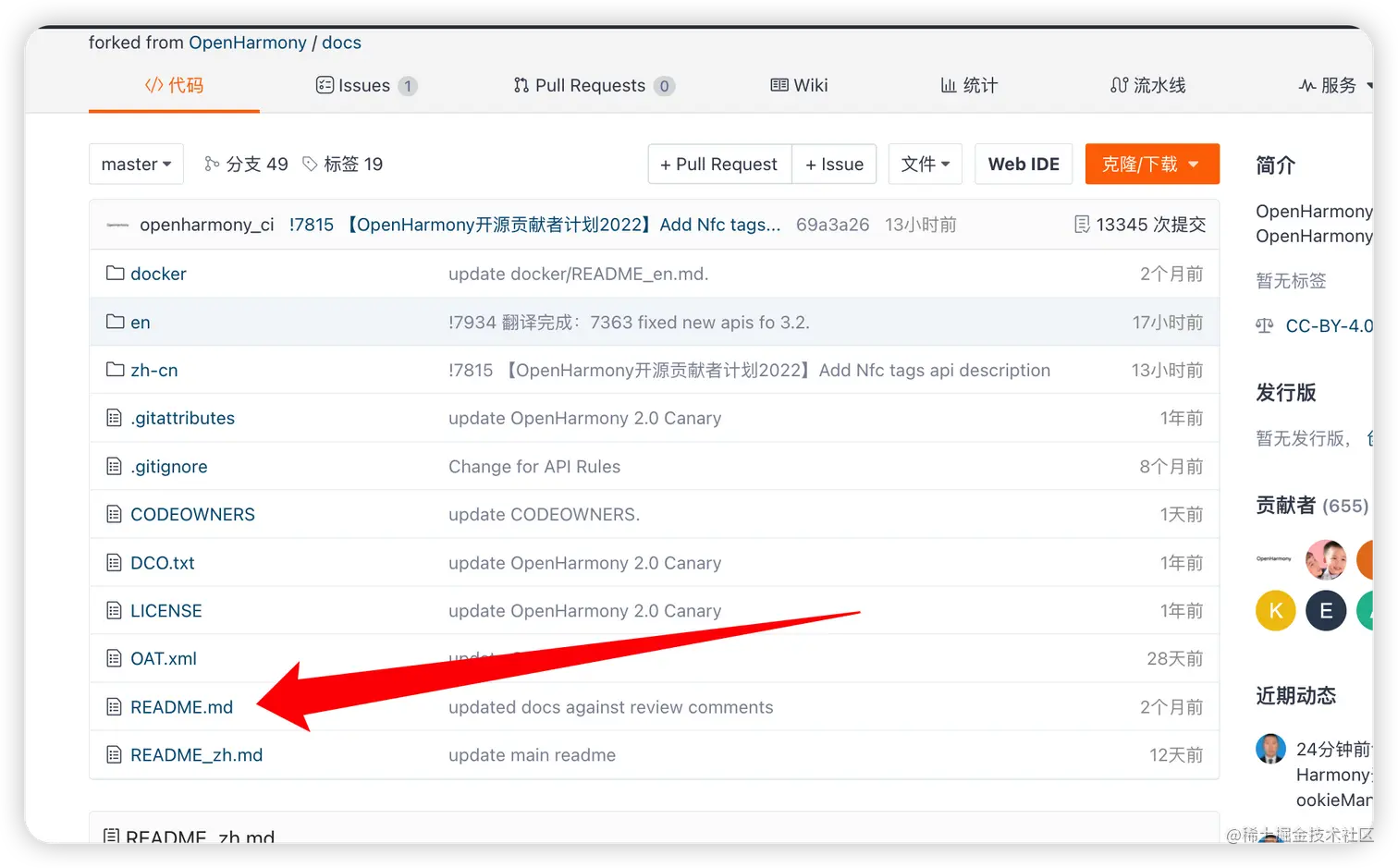This screenshot has height=868, width=1398.
Task: Open the OpenHarmony logo contributor avatar
Action: [x=1274, y=559]
